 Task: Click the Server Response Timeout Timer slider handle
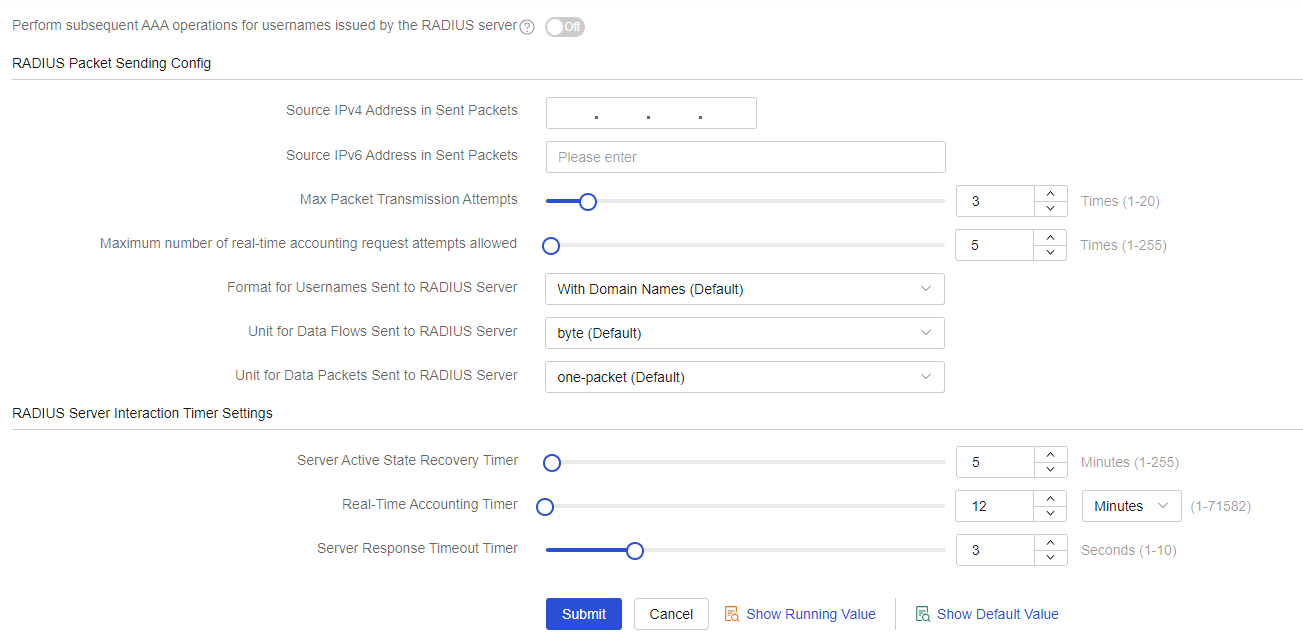click(x=634, y=550)
